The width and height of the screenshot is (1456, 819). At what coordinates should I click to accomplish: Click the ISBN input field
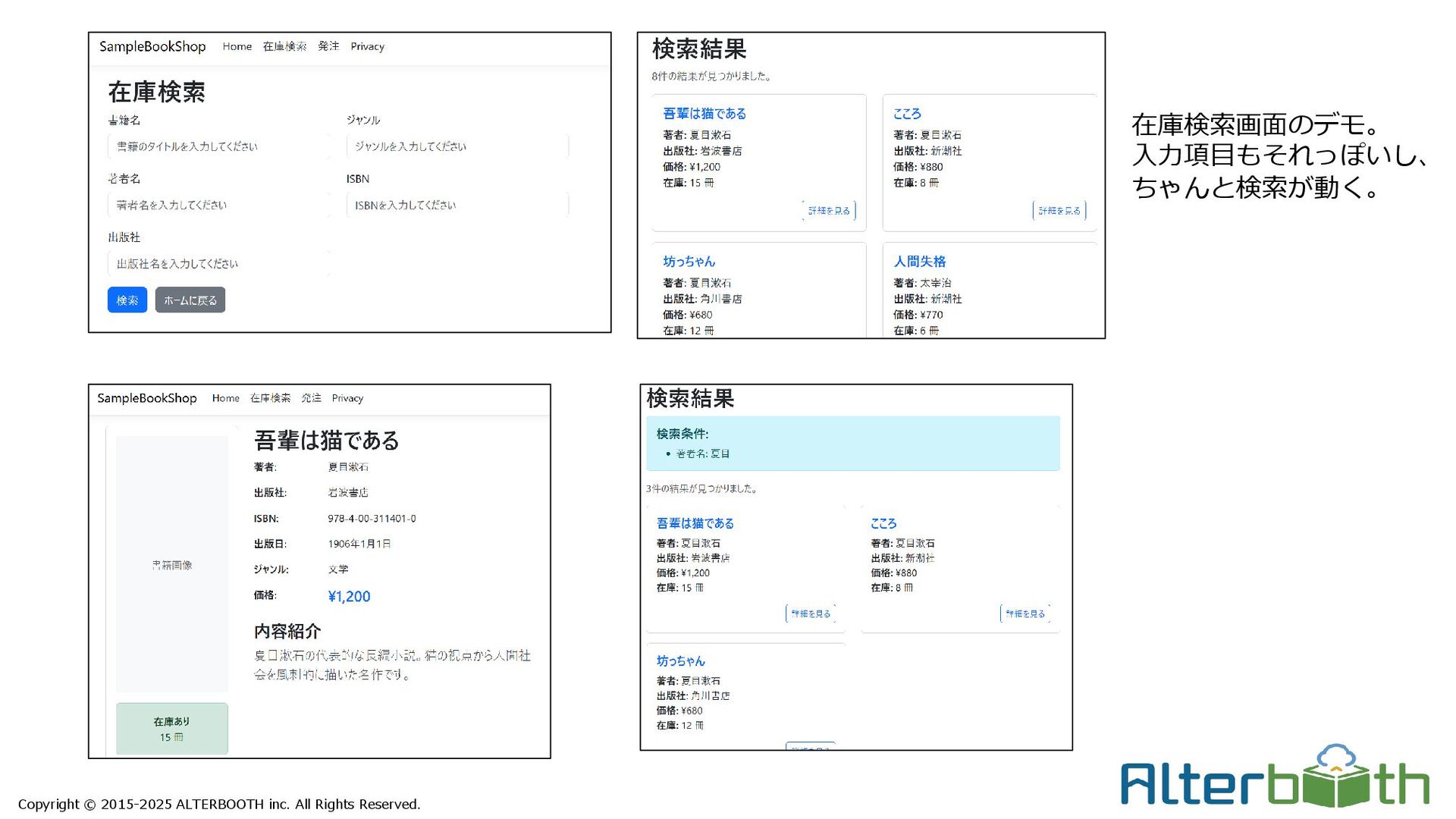pos(457,205)
